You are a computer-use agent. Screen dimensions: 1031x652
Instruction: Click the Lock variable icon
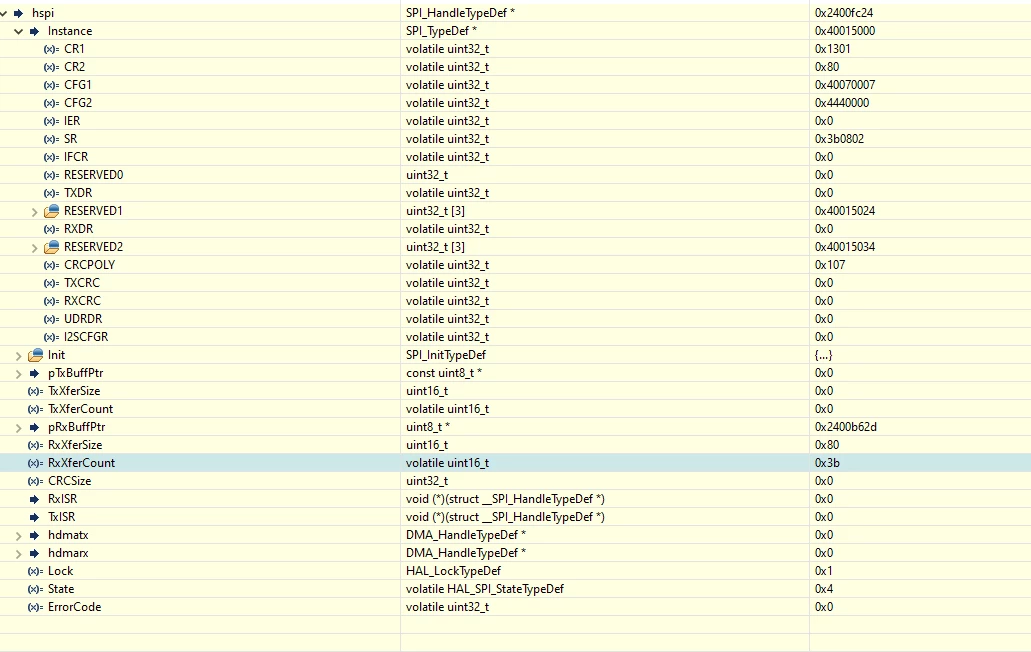coord(36,572)
